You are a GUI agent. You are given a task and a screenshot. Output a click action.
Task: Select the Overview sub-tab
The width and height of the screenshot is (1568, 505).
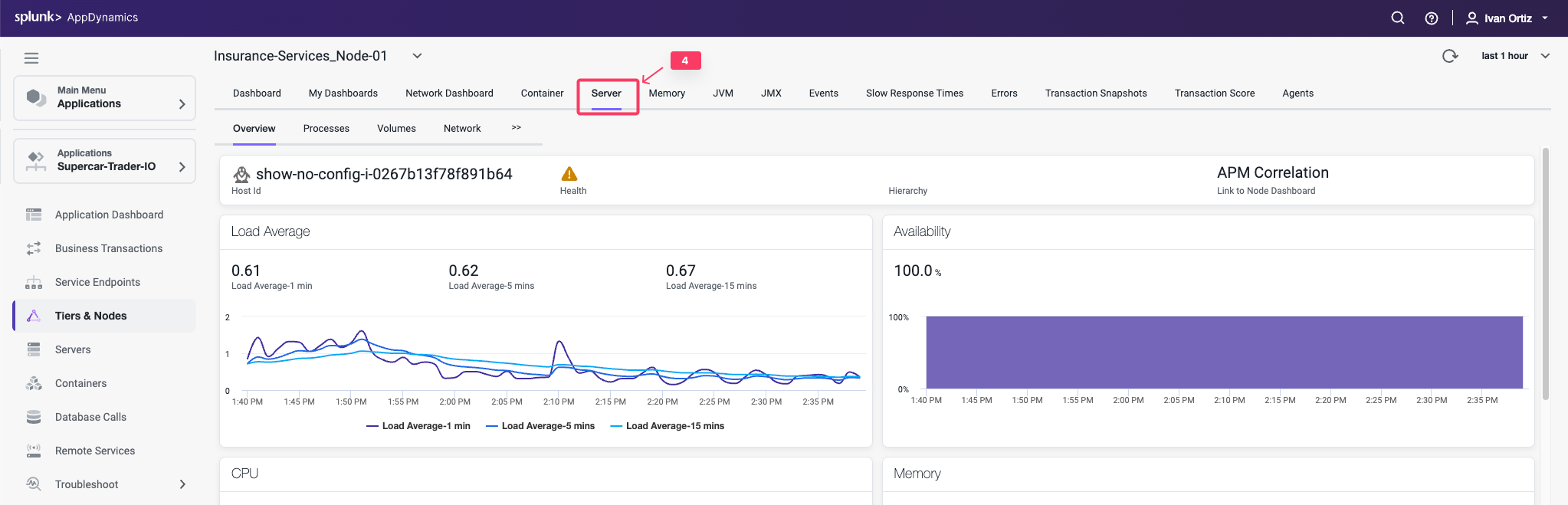pyautogui.click(x=254, y=129)
